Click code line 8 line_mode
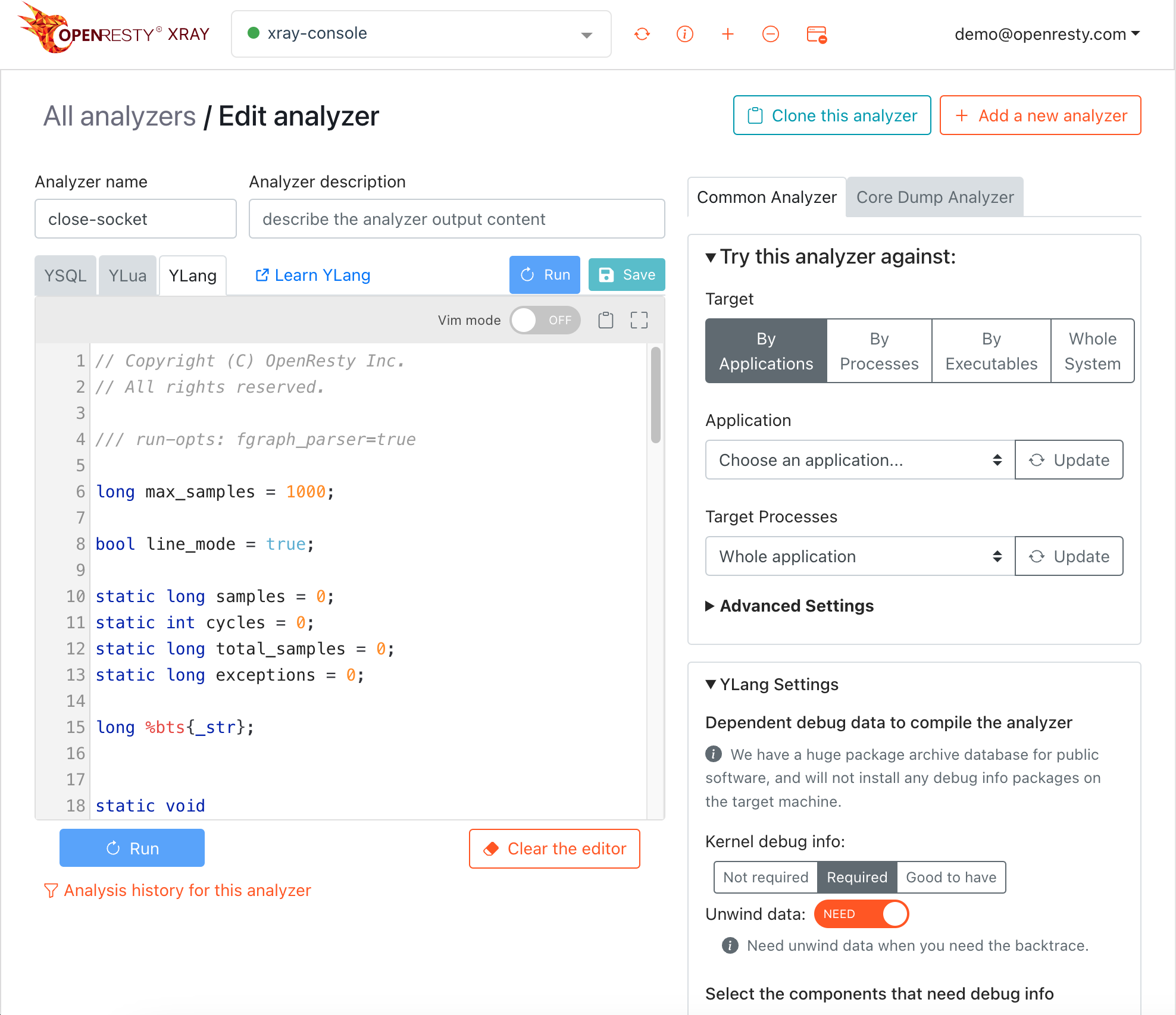Viewport: 1176px width, 1015px height. point(205,544)
